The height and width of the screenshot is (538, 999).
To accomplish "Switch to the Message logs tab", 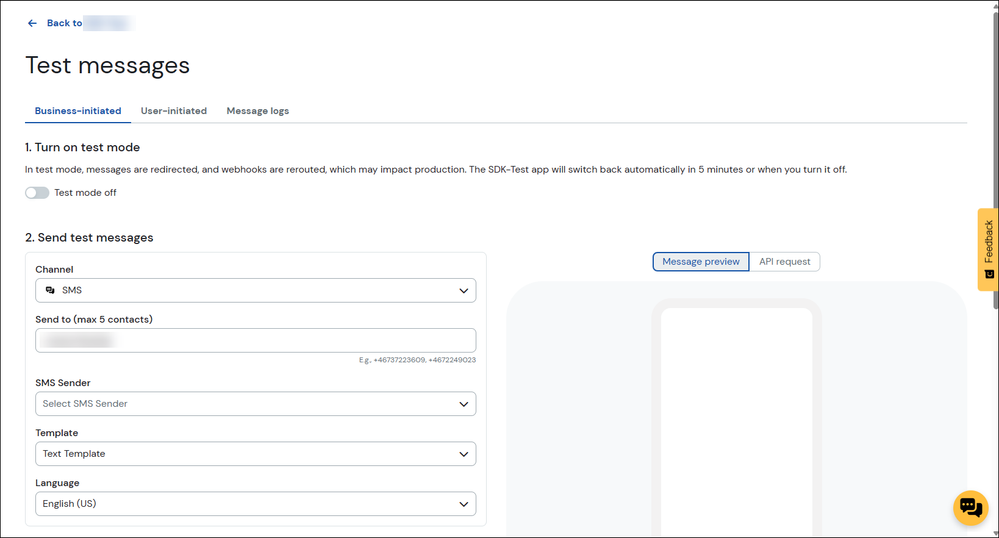I will pos(257,111).
